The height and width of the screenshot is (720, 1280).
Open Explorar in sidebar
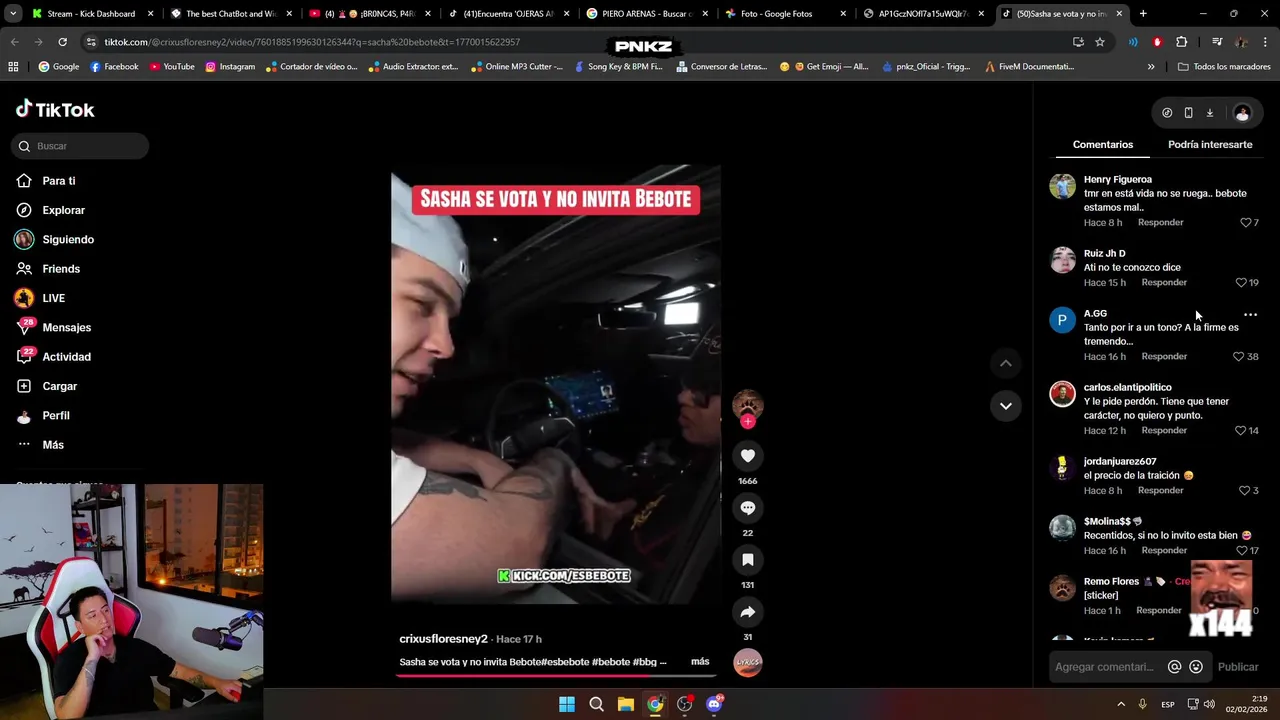pos(50,210)
